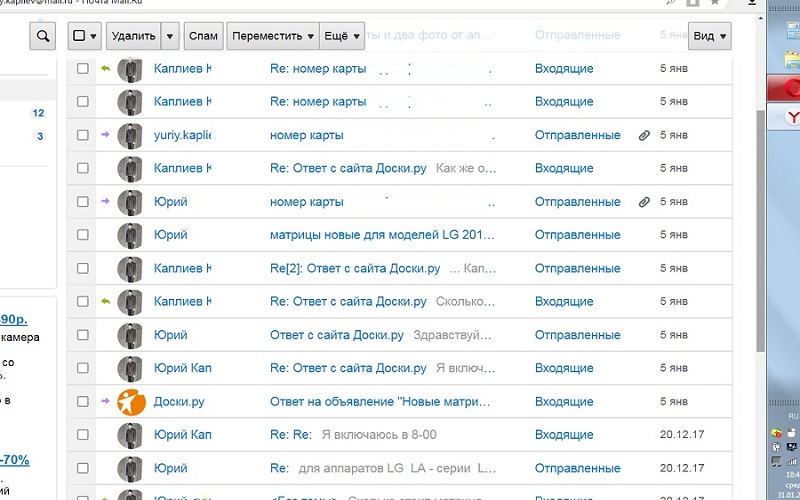Click paperclip icon on Юрий's номер карты message

point(644,202)
